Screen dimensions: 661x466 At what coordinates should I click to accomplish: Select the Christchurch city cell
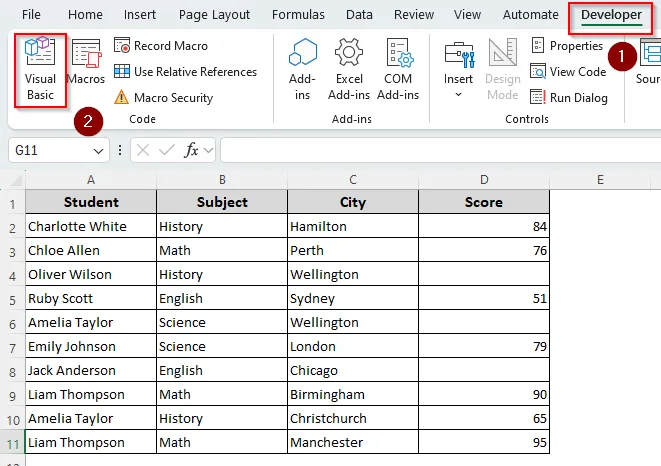point(353,418)
